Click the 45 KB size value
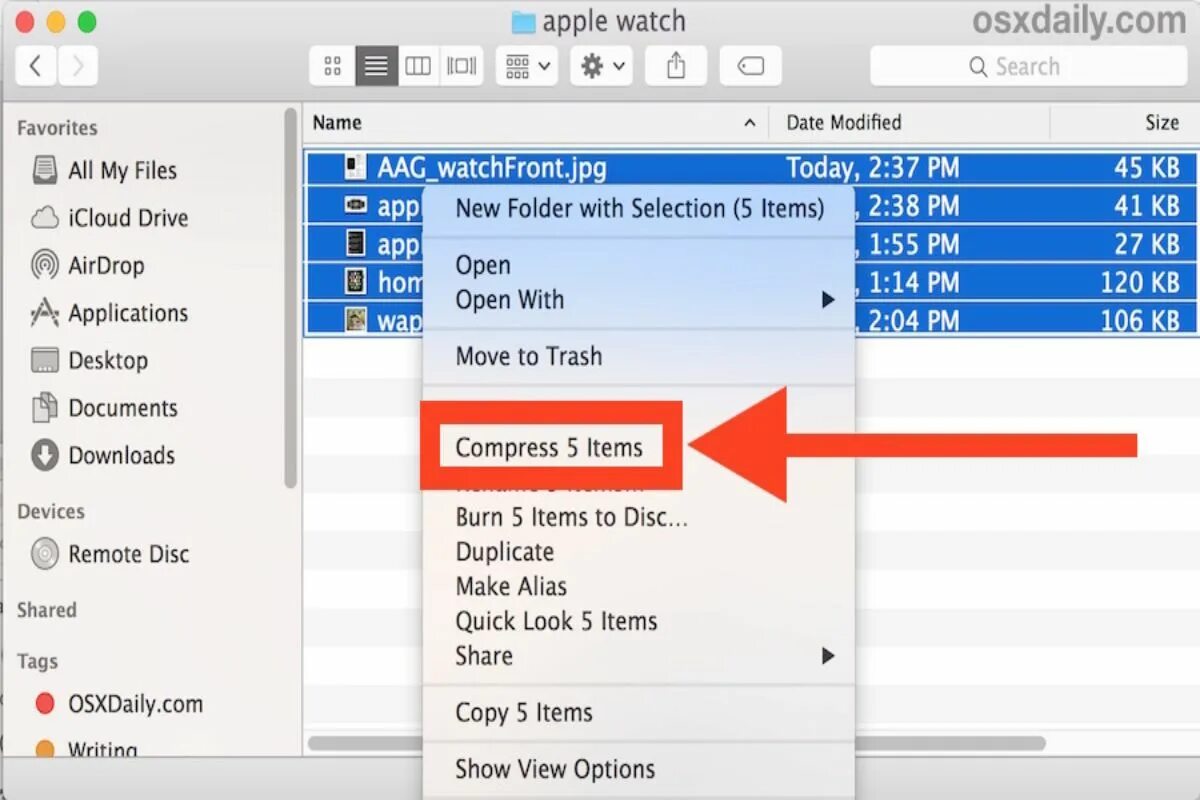The height and width of the screenshot is (800, 1200). (x=1147, y=167)
